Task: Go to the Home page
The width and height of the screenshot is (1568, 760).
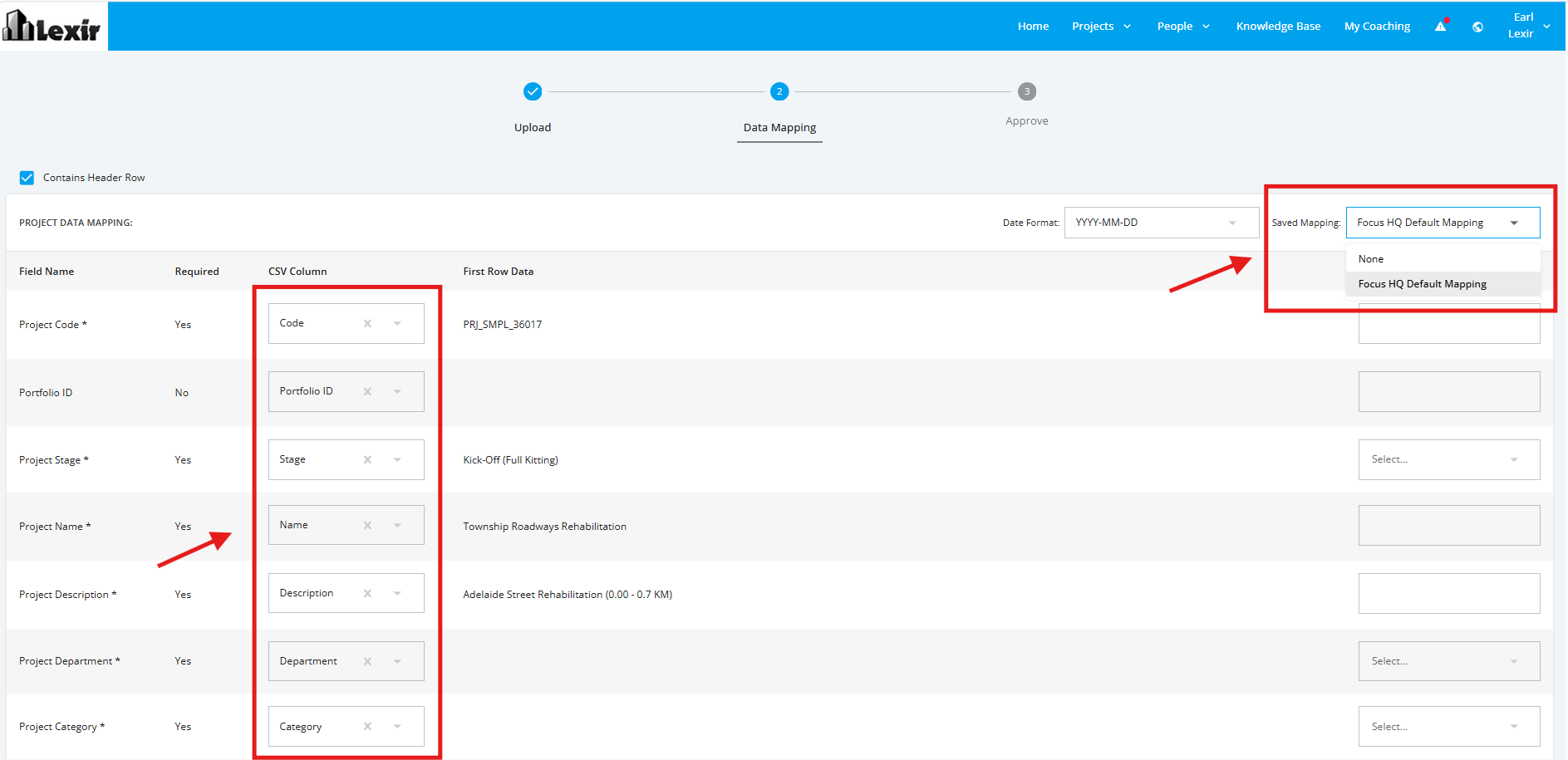Action: click(x=1033, y=27)
